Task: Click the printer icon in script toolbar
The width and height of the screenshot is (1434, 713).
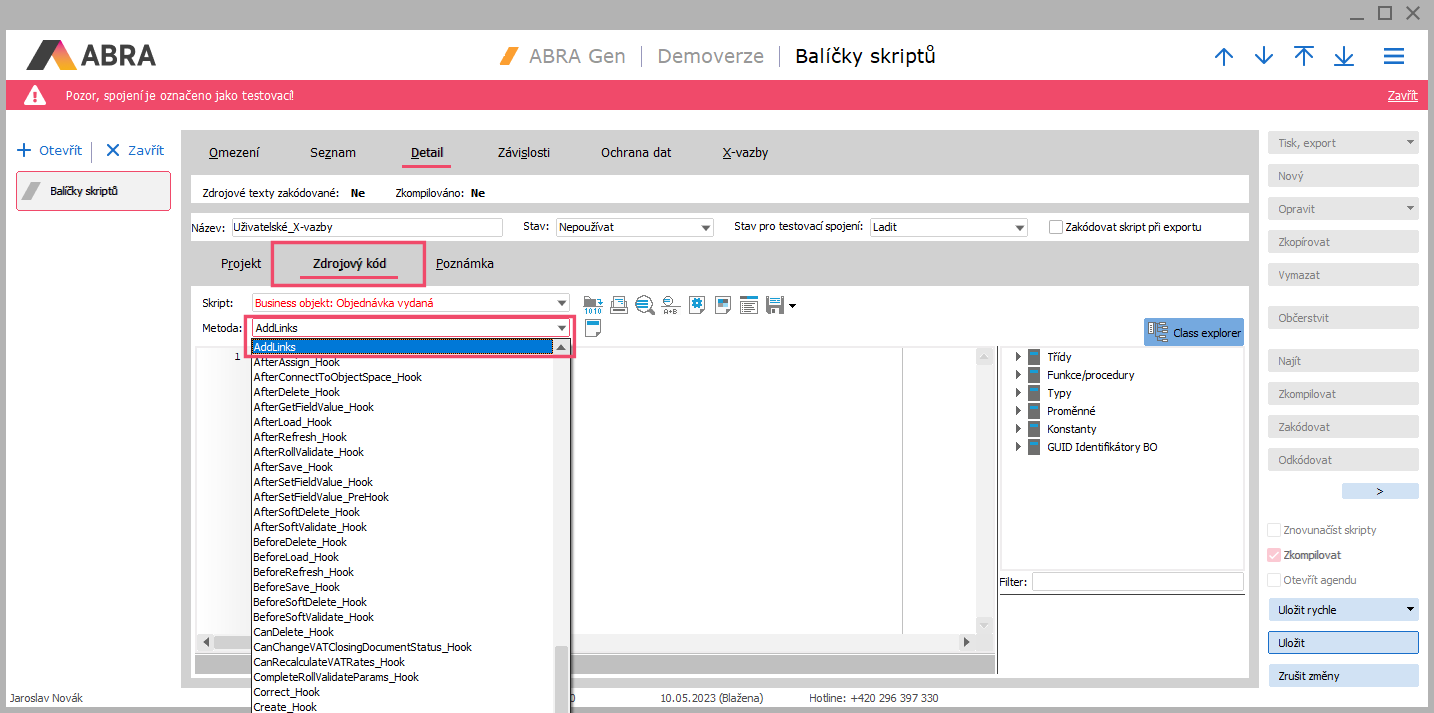Action: [619, 304]
